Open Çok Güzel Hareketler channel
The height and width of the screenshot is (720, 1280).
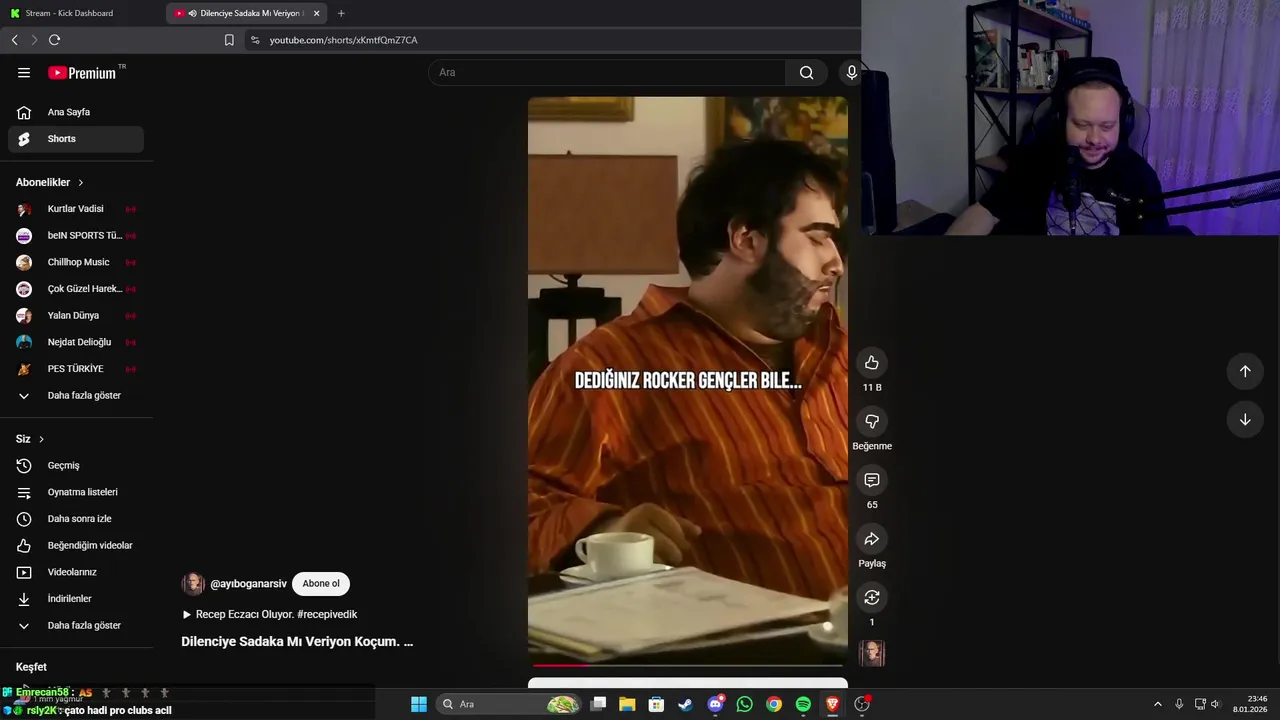pos(76,289)
